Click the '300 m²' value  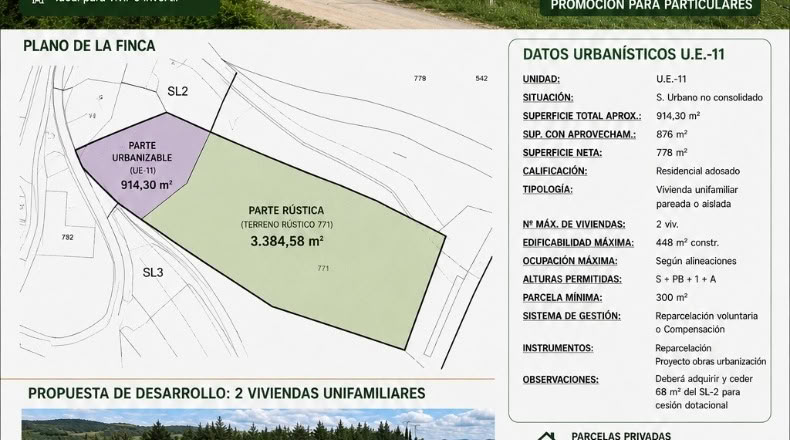pos(672,297)
